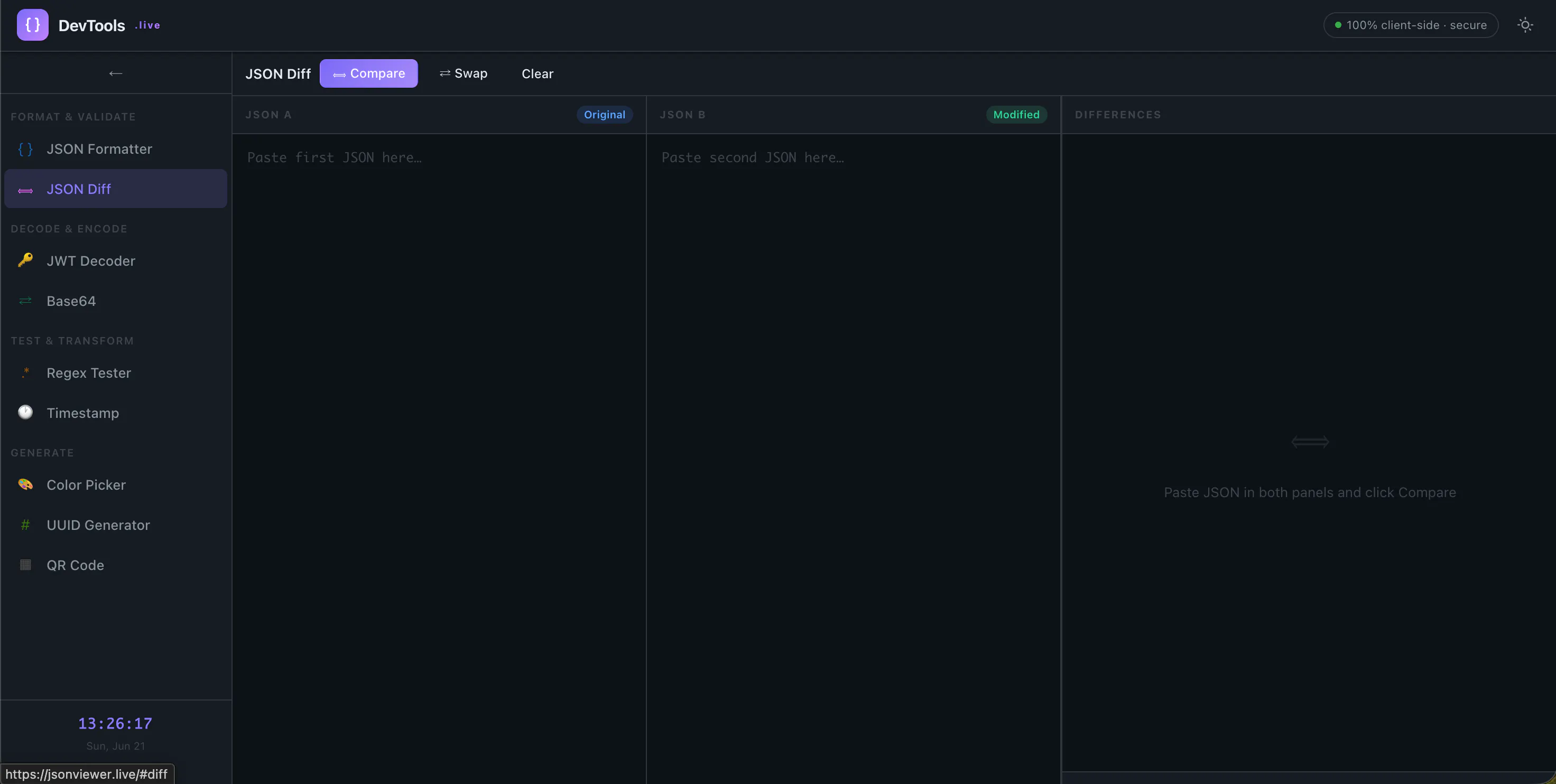Focus the 'Paste first JSON here' input

coord(439,459)
